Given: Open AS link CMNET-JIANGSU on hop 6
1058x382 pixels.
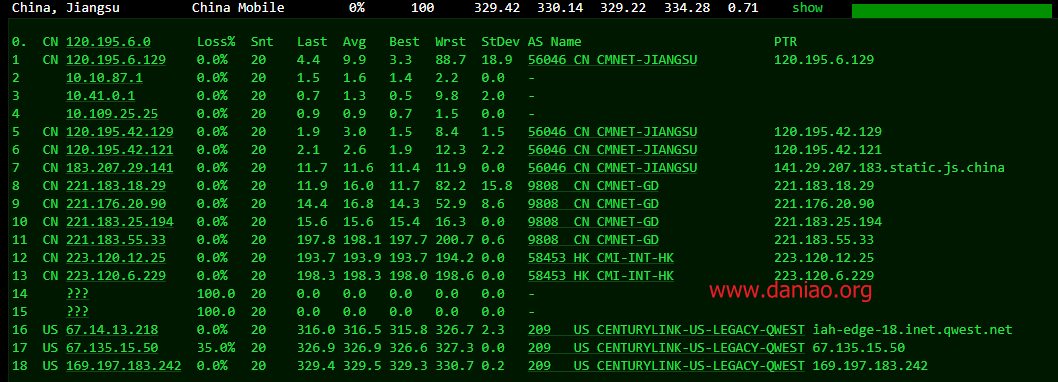Looking at the screenshot, I should [x=613, y=150].
